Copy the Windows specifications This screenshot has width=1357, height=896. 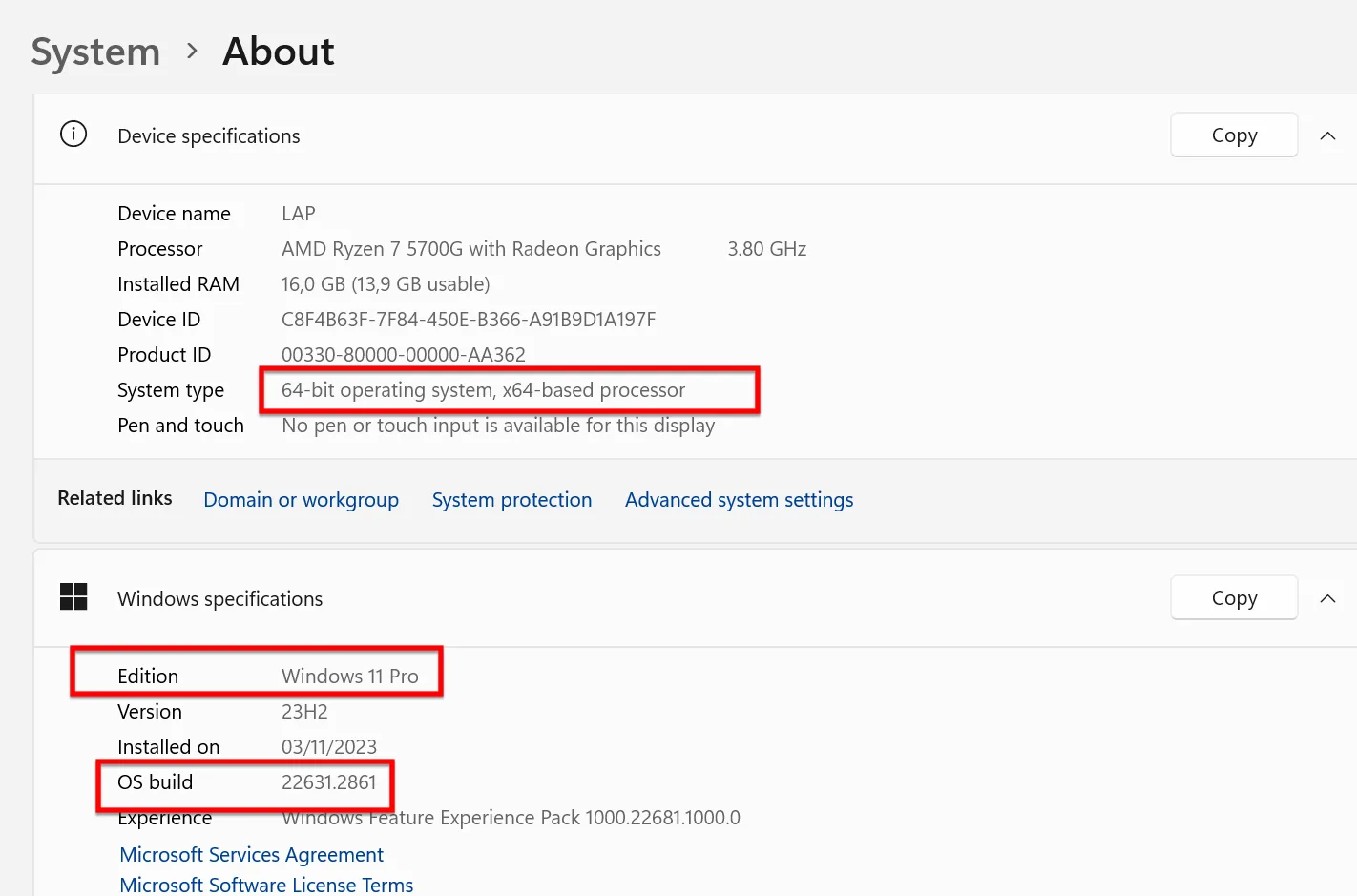1234,598
